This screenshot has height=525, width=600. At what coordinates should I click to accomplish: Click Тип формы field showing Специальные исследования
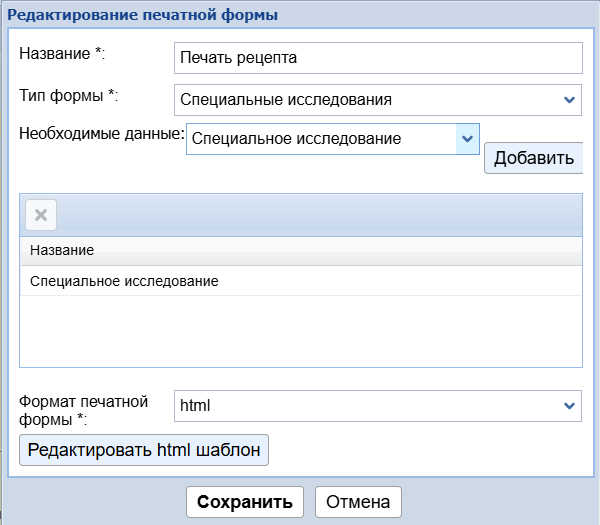pos(365,100)
